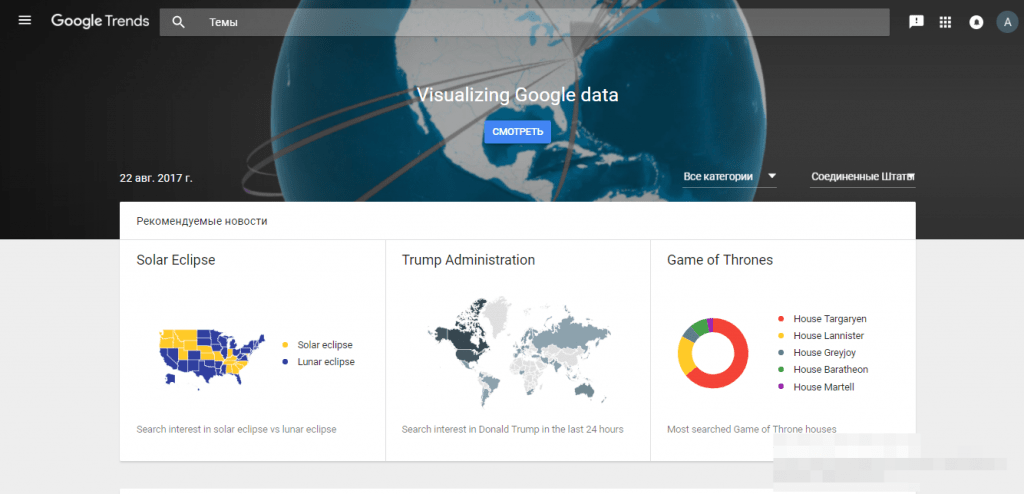The height and width of the screenshot is (494, 1024).
Task: Select the yellow Solar eclipse legend dot
Action: click(285, 345)
